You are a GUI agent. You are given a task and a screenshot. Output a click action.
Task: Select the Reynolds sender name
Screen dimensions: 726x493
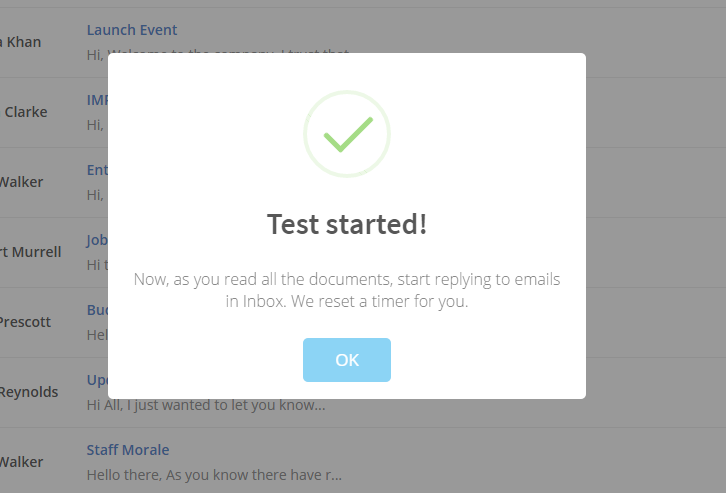coord(29,392)
